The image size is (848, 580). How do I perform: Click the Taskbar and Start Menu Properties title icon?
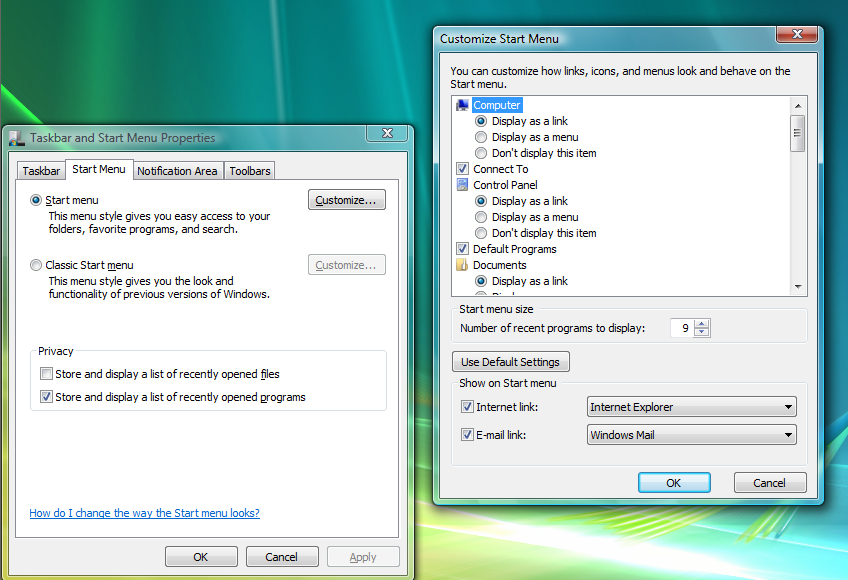point(18,138)
